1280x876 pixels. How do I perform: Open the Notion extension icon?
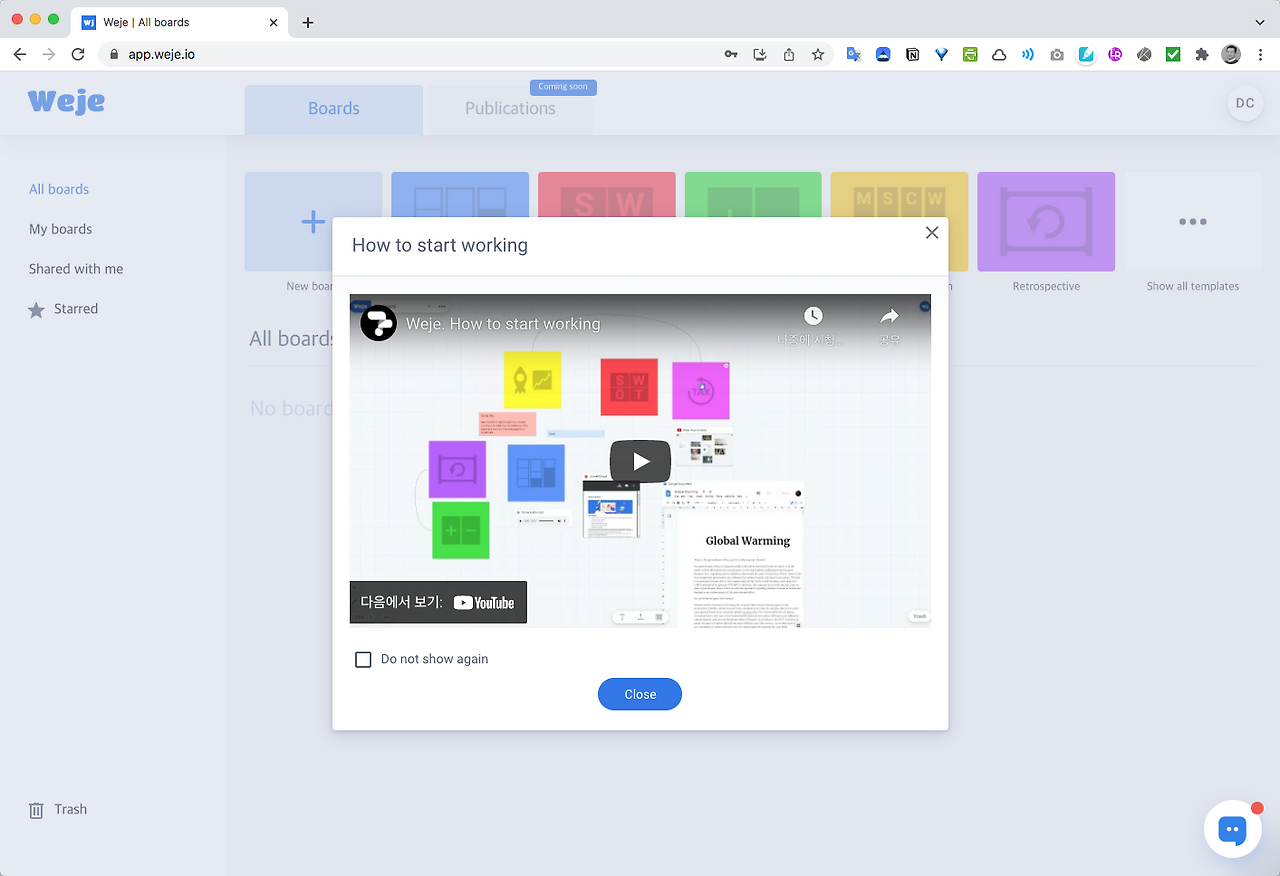pos(912,55)
